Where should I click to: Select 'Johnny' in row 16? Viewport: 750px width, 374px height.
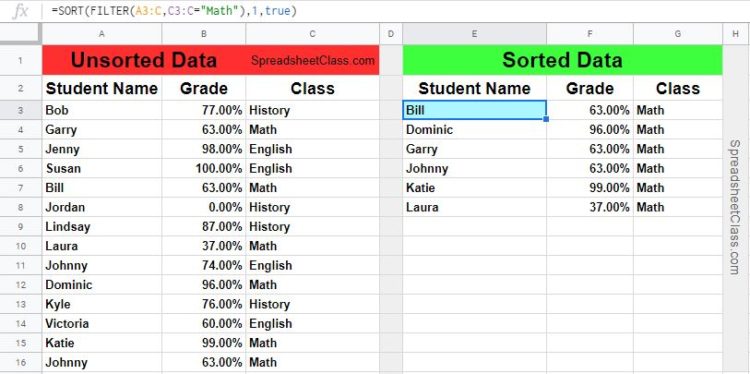(x=102, y=362)
